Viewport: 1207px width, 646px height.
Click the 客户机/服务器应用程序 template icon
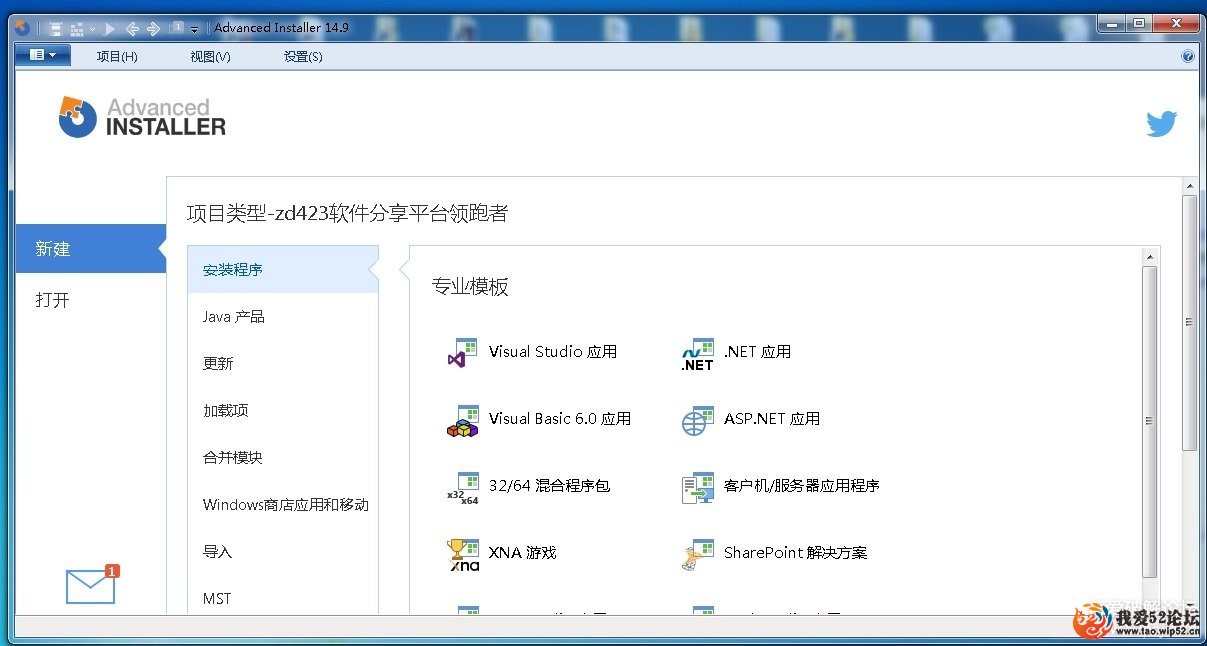coord(698,488)
